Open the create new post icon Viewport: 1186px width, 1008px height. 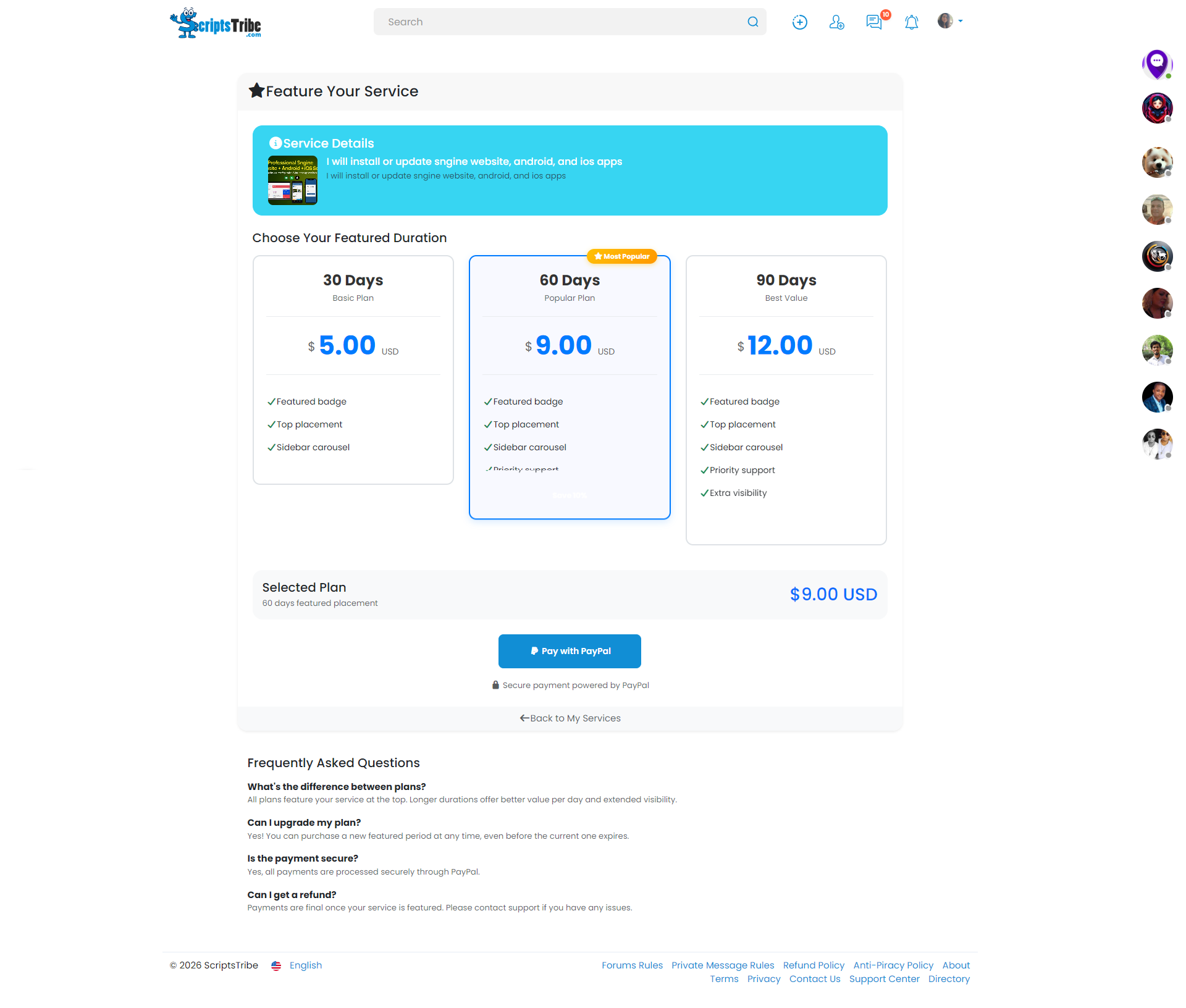point(799,22)
